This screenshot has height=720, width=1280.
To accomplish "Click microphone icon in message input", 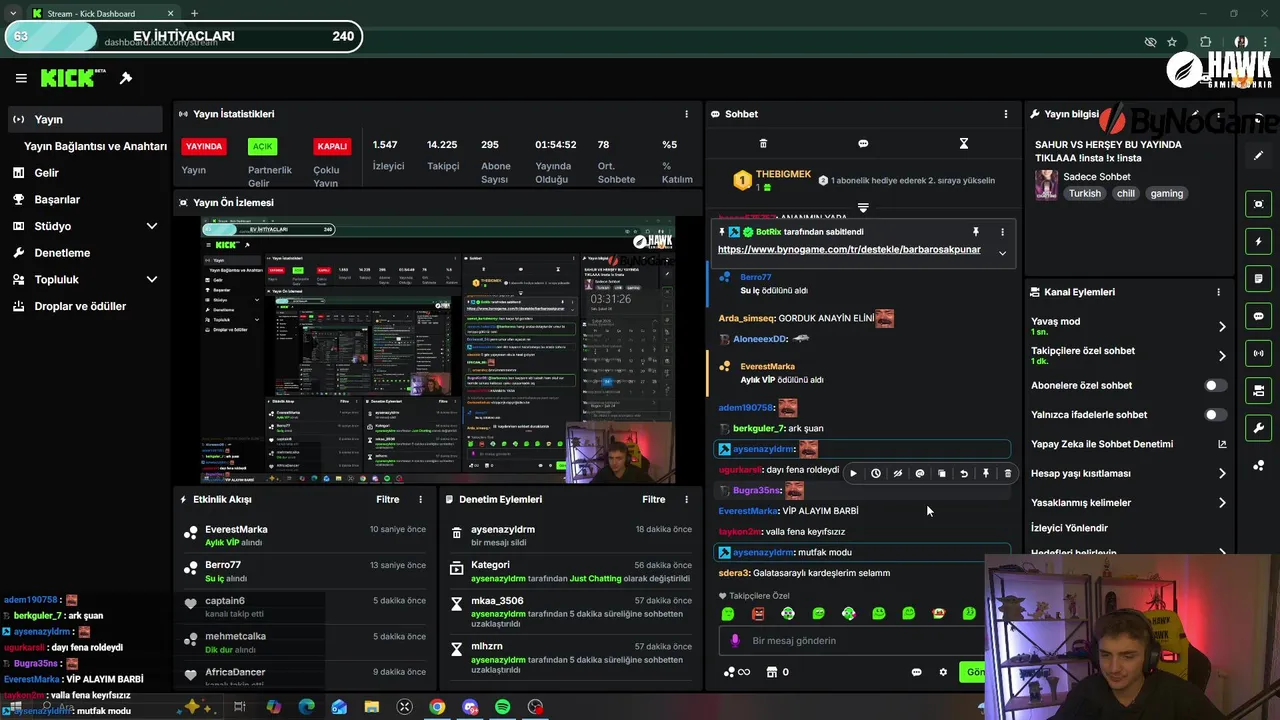I will tap(735, 640).
